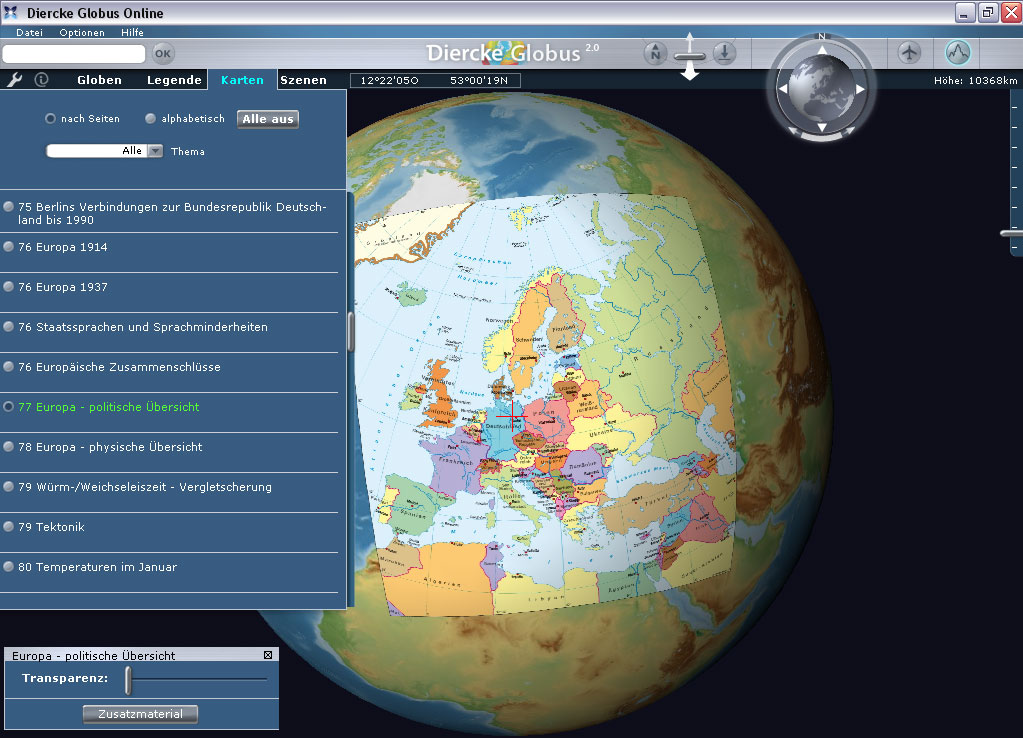Pan globe east with right arrow
Viewport: 1023px width, 738px height.
click(x=861, y=89)
